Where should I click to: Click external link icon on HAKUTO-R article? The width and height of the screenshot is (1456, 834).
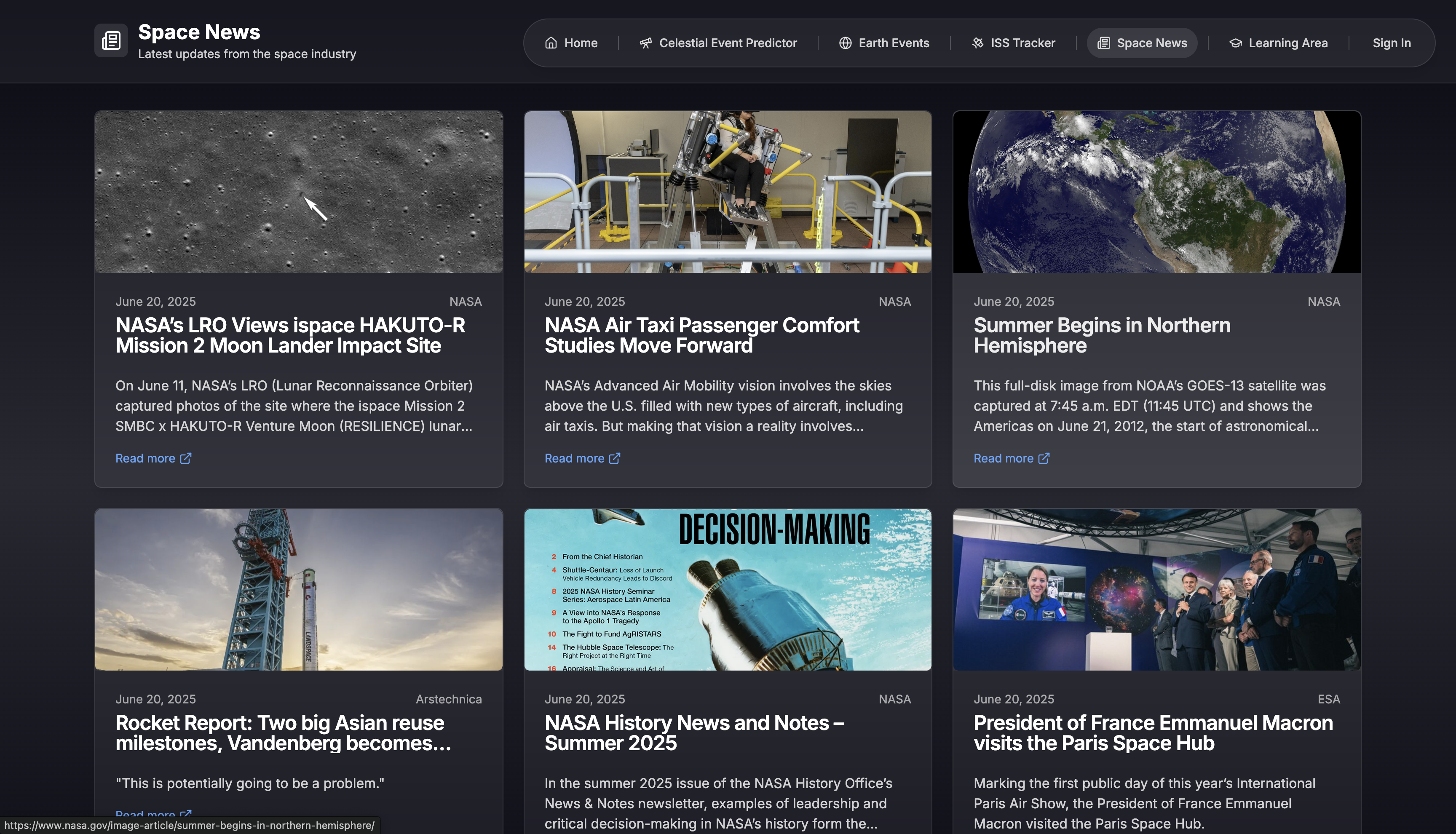click(x=185, y=458)
